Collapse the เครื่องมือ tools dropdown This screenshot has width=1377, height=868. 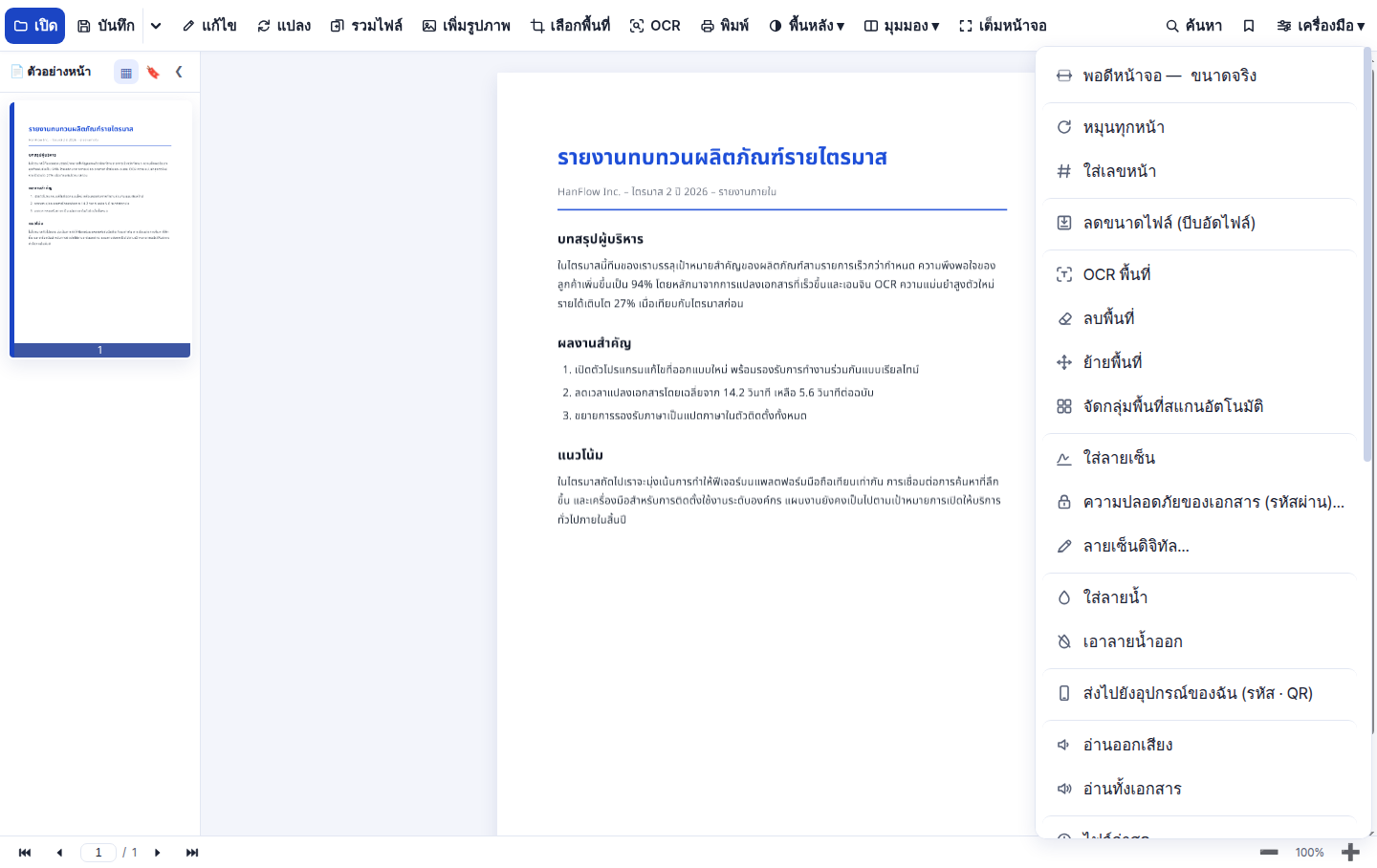click(1321, 26)
